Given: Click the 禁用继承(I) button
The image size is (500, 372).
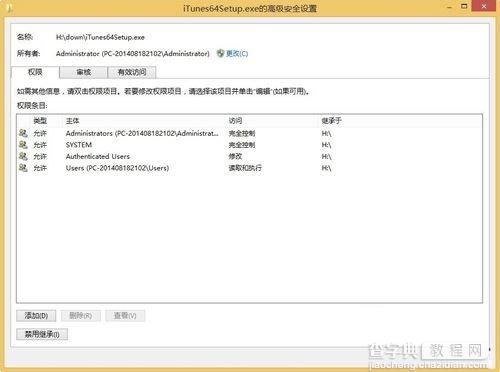Looking at the screenshot, I should (42, 334).
